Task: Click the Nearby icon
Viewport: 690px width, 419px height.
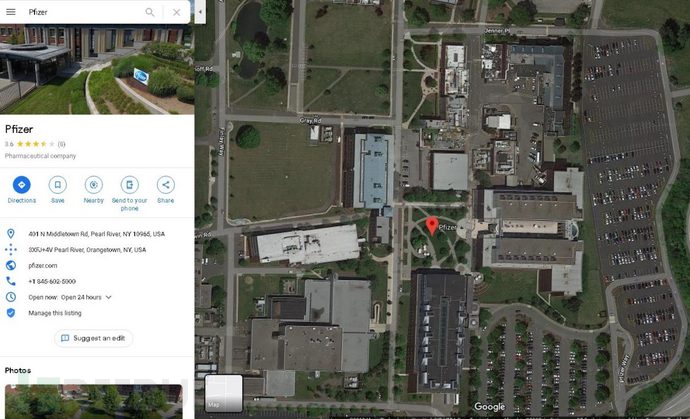Action: click(x=94, y=185)
